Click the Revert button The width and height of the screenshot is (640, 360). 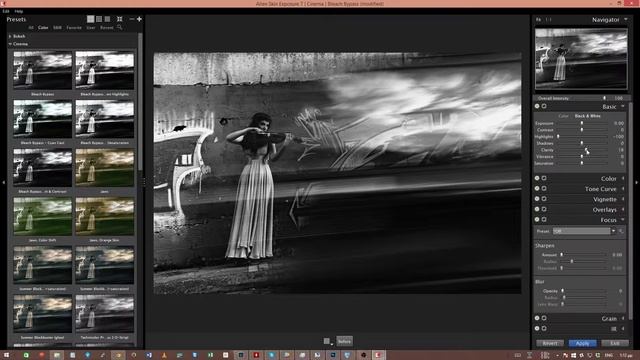point(550,343)
